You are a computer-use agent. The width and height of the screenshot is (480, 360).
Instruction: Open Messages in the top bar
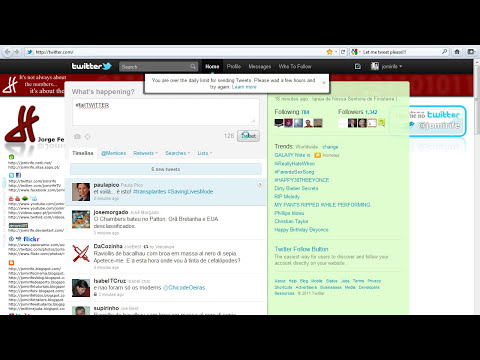click(x=260, y=66)
